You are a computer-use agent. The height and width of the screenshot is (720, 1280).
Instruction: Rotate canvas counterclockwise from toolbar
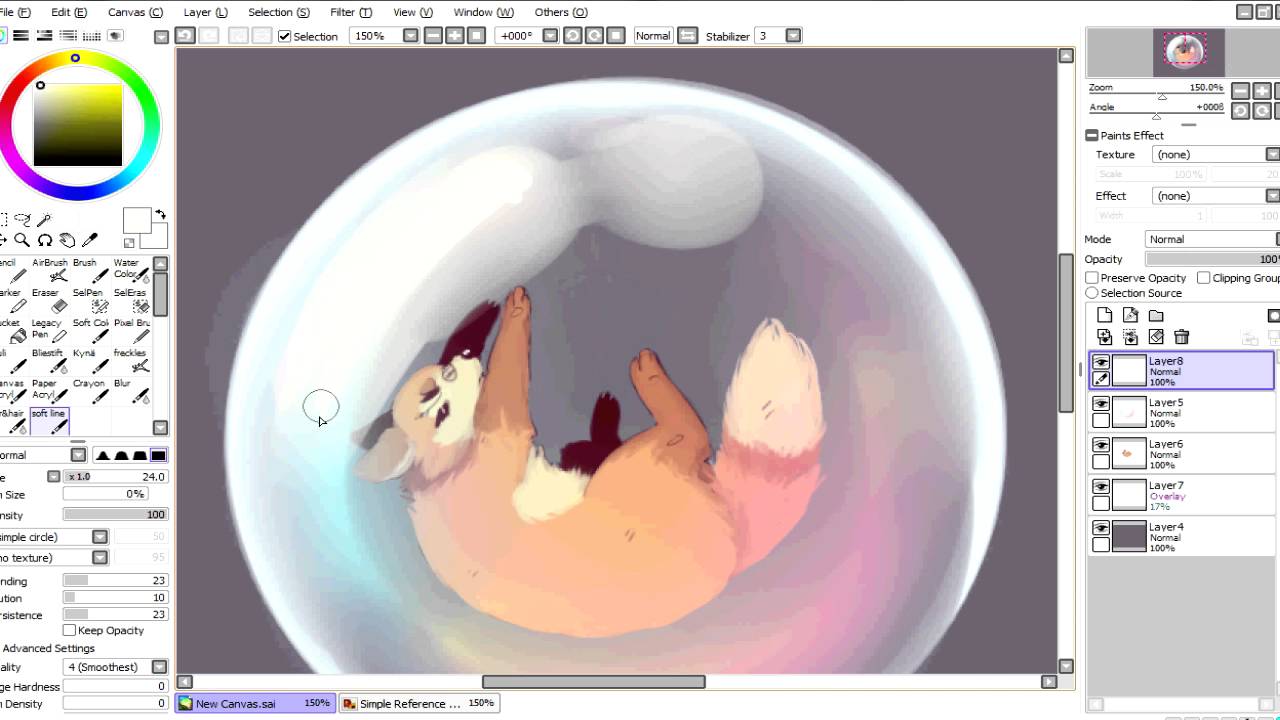(572, 35)
